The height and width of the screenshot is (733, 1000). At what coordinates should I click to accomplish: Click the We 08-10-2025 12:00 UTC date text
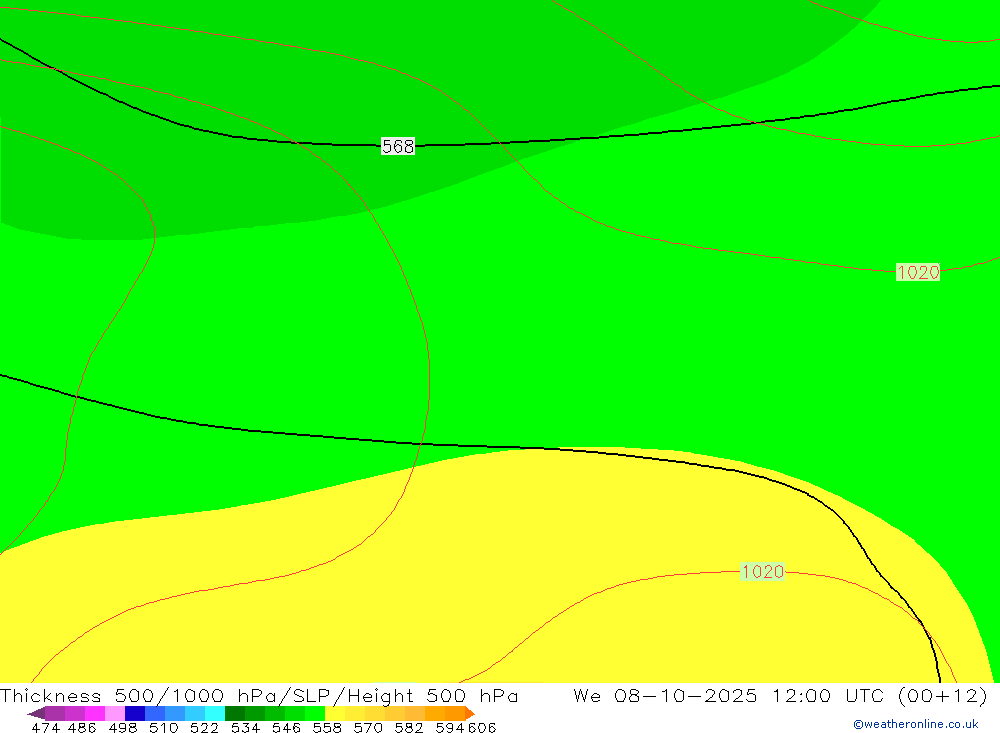click(731, 695)
